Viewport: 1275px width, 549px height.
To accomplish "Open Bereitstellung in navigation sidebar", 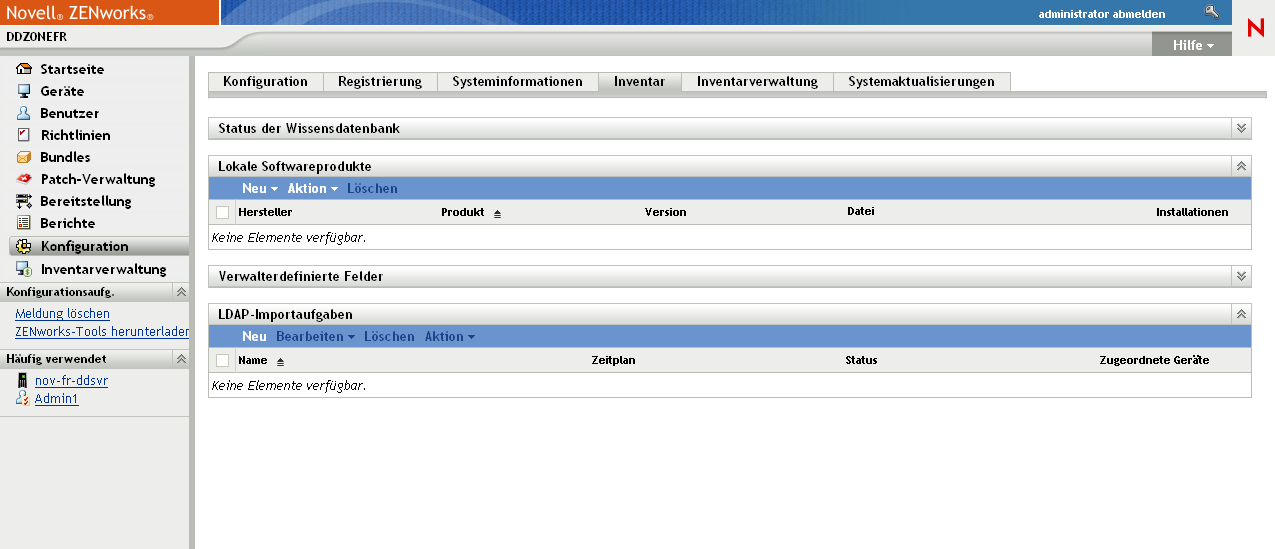I will tap(86, 201).
